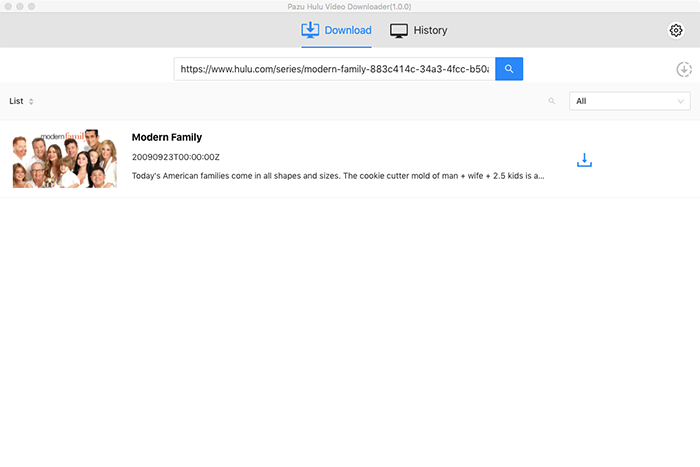Download the Modern Family series
This screenshot has width=700, height=467.
point(584,160)
